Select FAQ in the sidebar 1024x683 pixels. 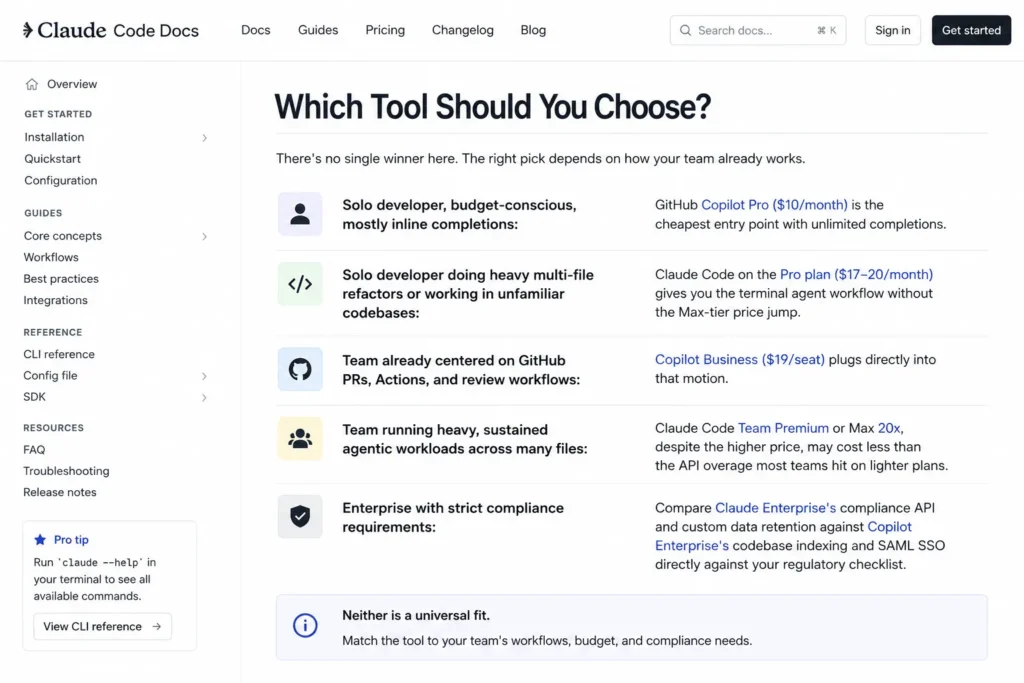tap(34, 450)
